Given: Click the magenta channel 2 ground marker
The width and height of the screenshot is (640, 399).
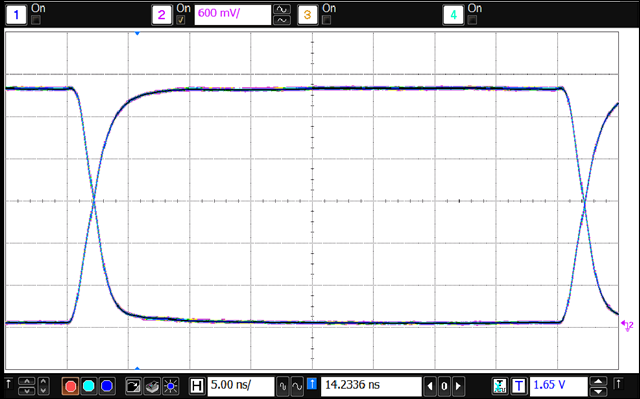Looking at the screenshot, I should click(627, 325).
